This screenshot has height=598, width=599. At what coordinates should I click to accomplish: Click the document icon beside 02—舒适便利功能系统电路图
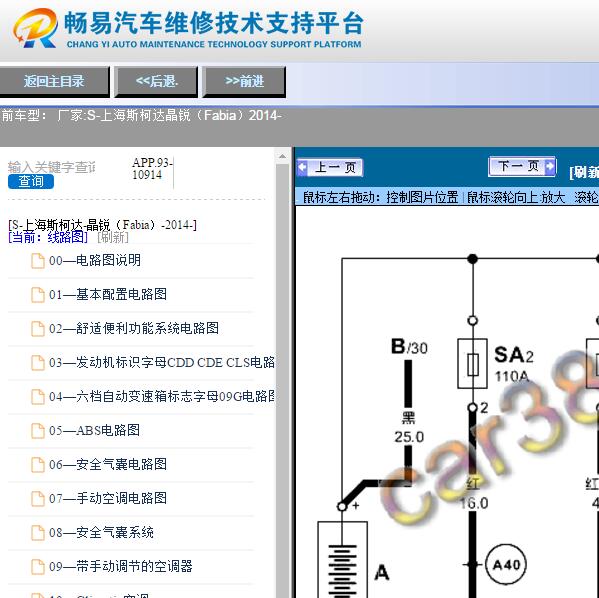click(x=37, y=329)
